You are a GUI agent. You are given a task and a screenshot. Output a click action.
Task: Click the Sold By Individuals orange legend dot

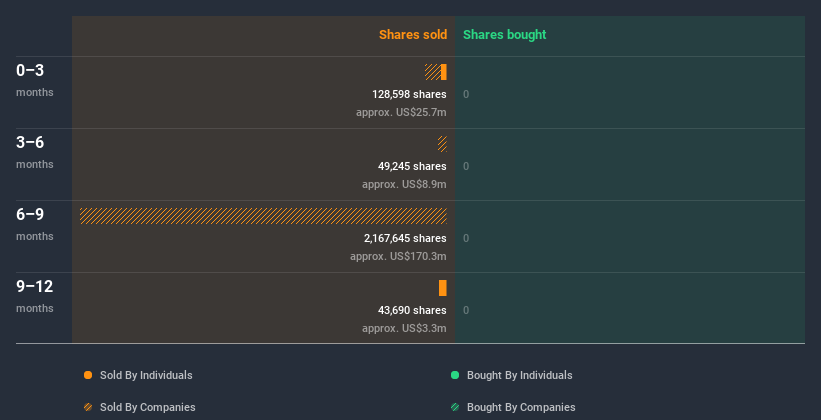point(88,375)
